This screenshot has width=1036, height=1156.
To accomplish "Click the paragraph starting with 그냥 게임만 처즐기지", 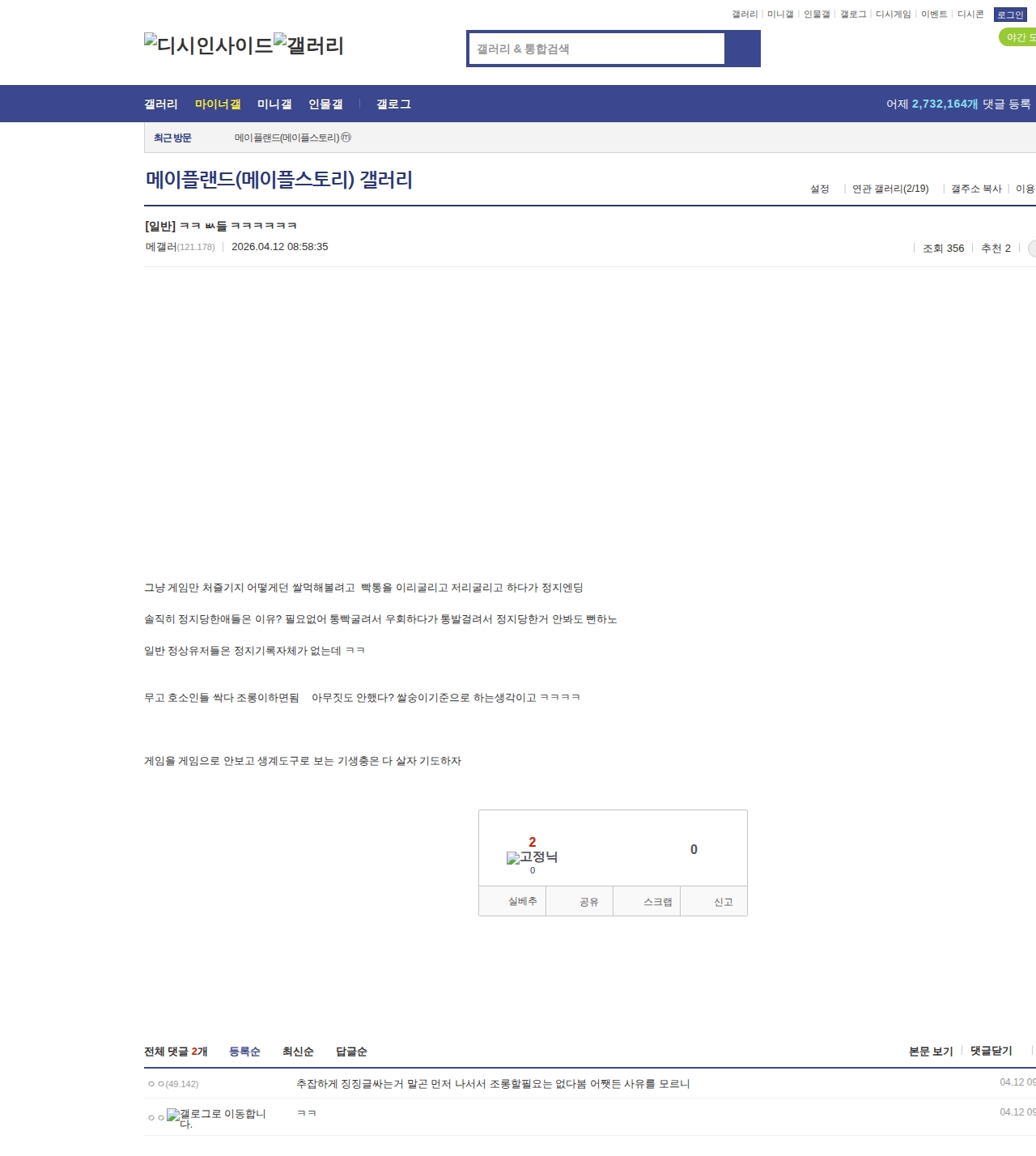I will tap(363, 588).
